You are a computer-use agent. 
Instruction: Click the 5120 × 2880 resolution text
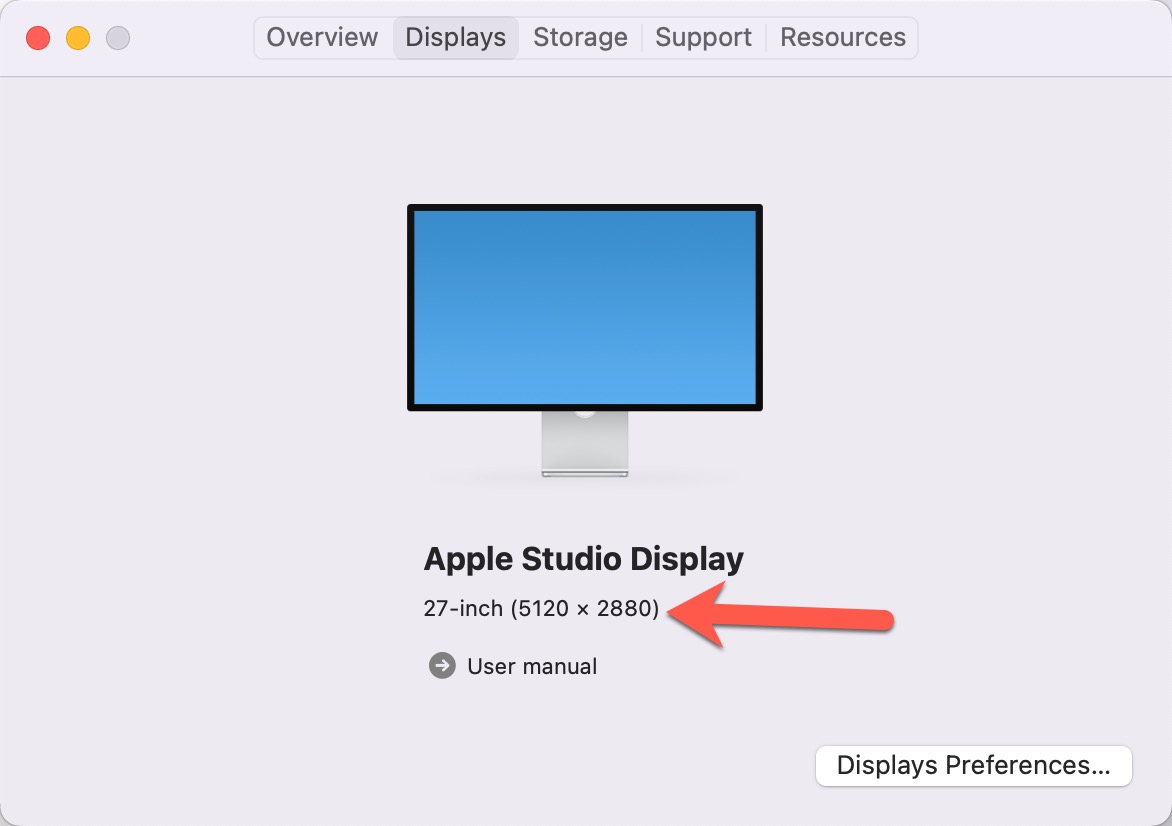point(585,608)
